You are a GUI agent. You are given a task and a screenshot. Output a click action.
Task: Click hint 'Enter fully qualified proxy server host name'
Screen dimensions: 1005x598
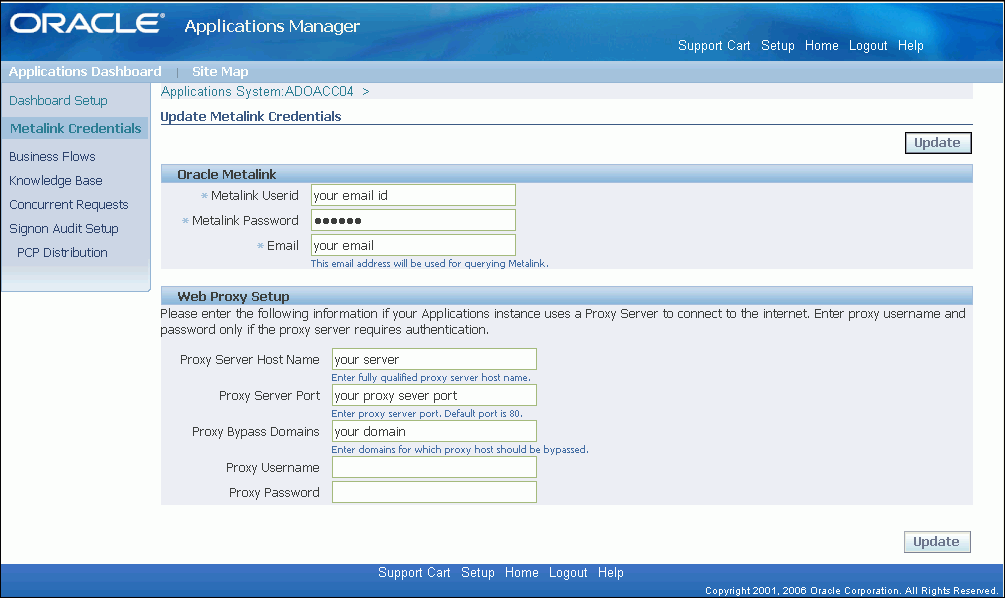[x=431, y=378]
